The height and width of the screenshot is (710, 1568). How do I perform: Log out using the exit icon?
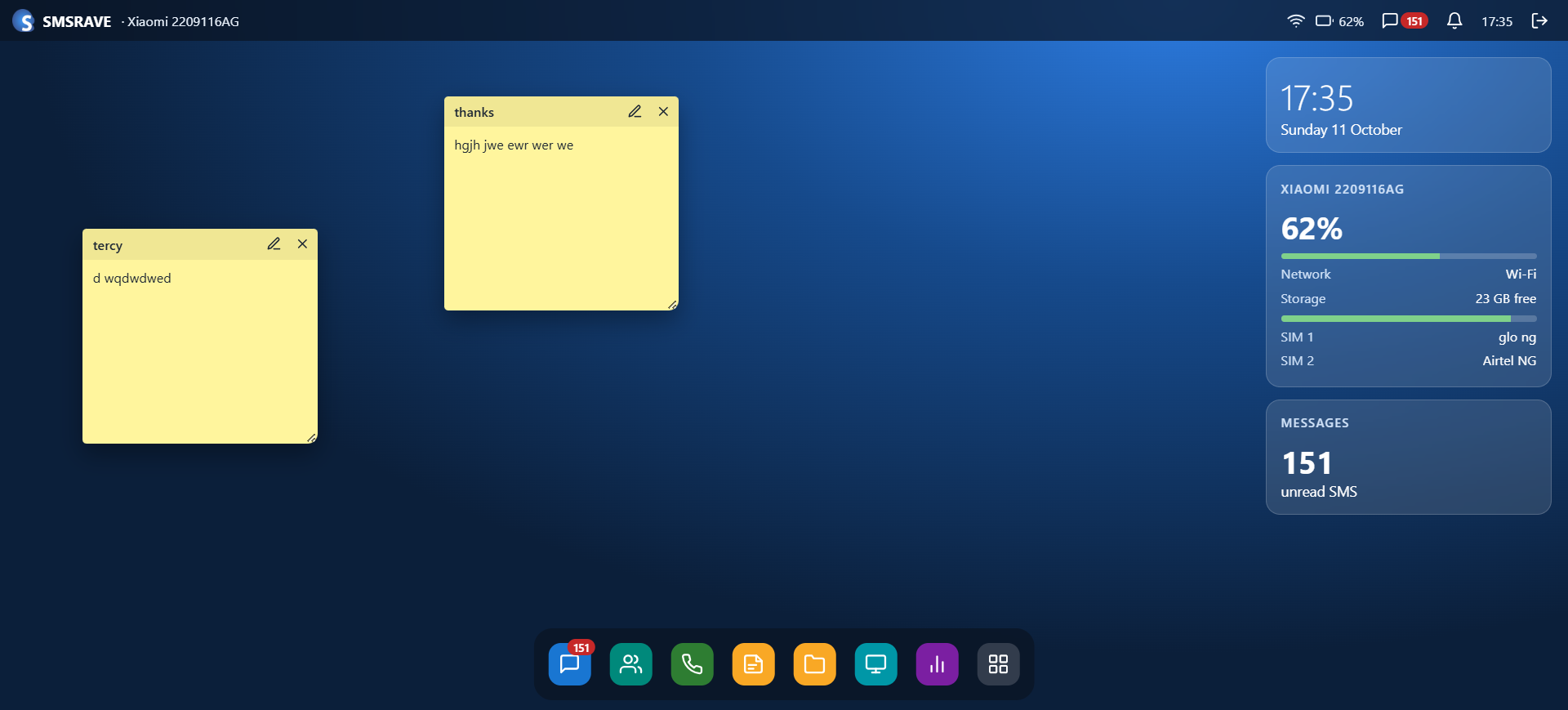tap(1539, 21)
